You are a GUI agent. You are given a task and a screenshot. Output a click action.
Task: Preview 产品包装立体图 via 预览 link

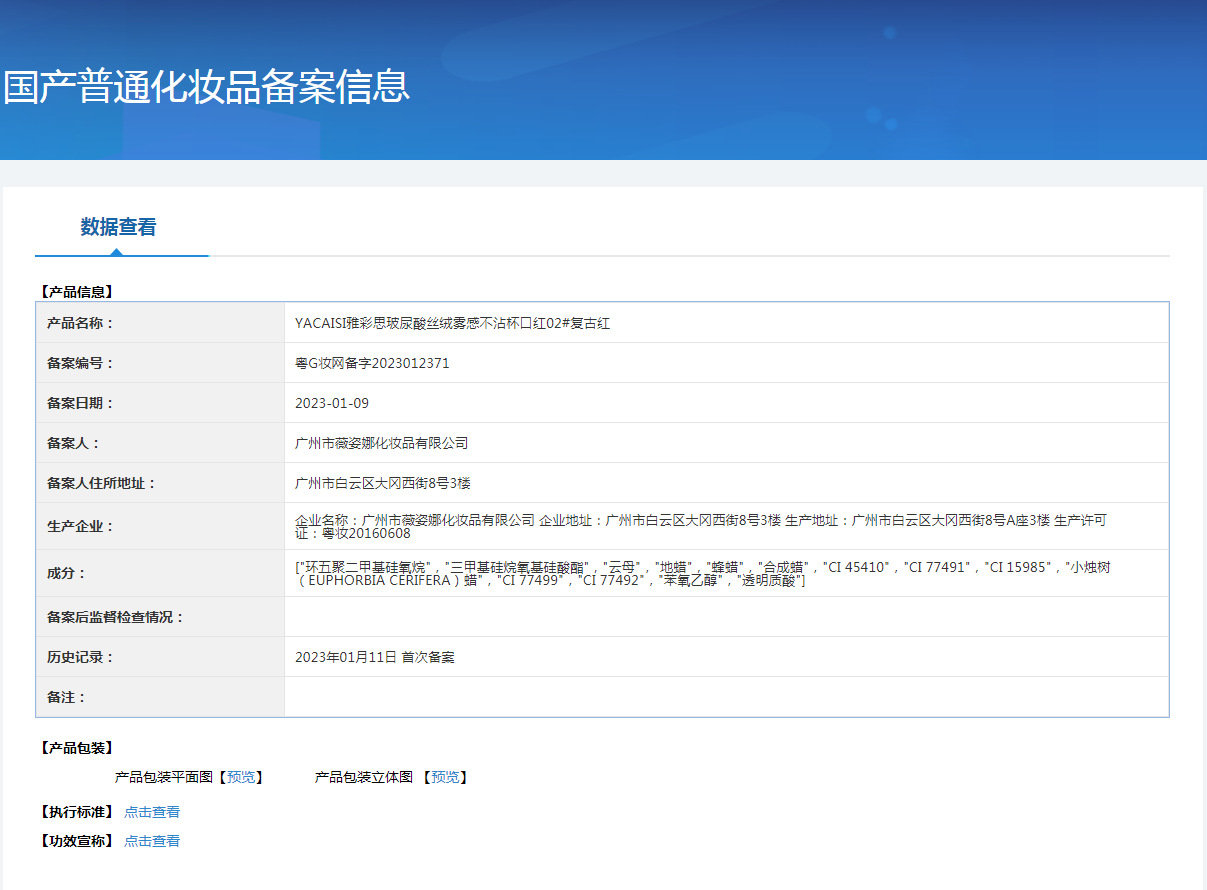pyautogui.click(x=446, y=777)
